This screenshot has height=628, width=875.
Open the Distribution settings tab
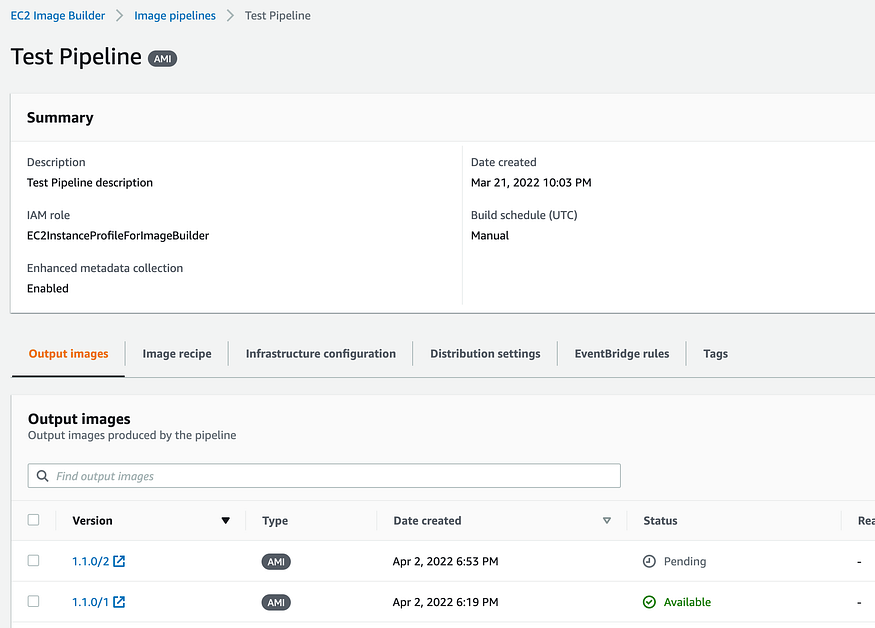click(x=485, y=353)
